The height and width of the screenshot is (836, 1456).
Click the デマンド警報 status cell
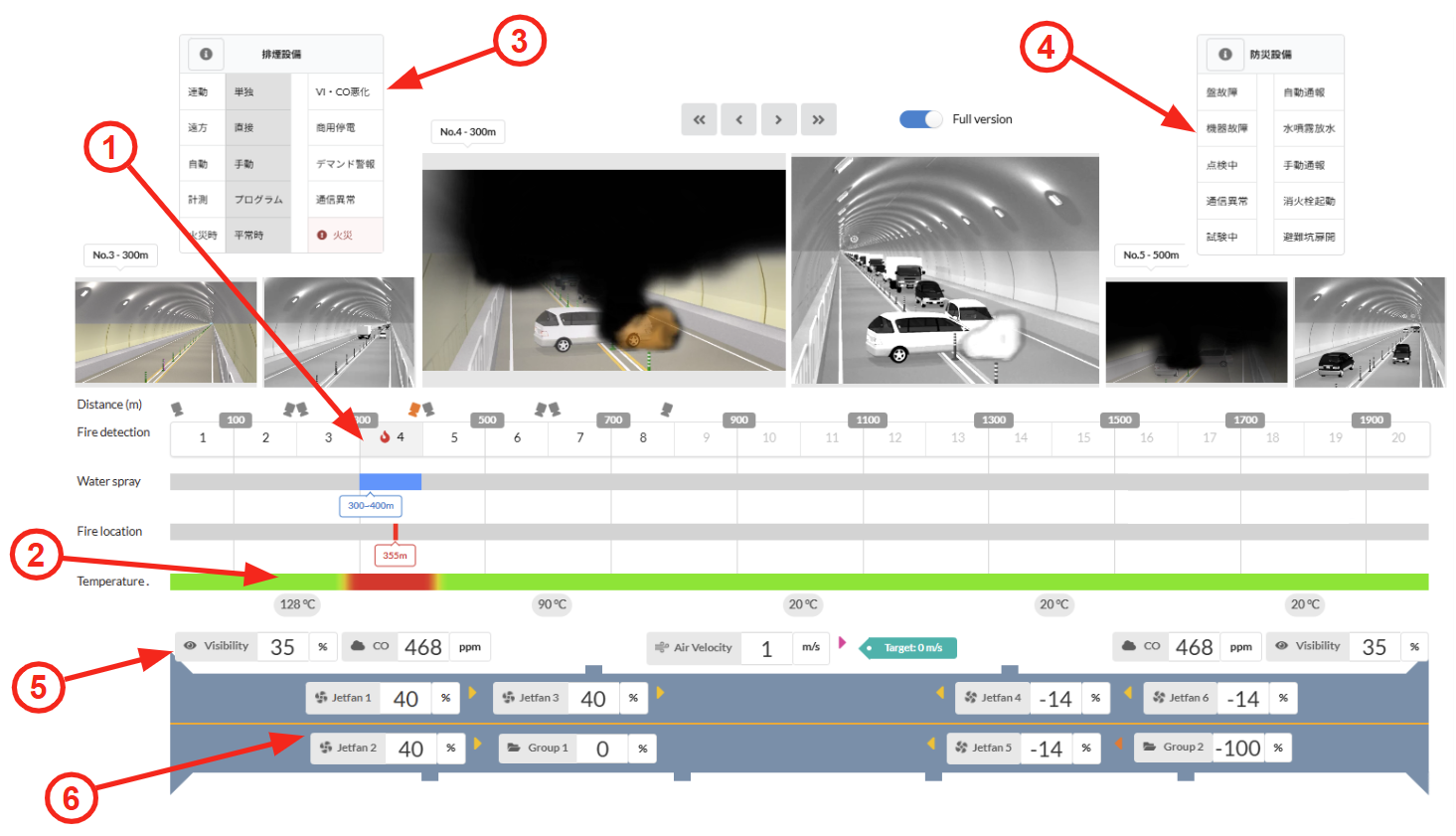(x=345, y=164)
